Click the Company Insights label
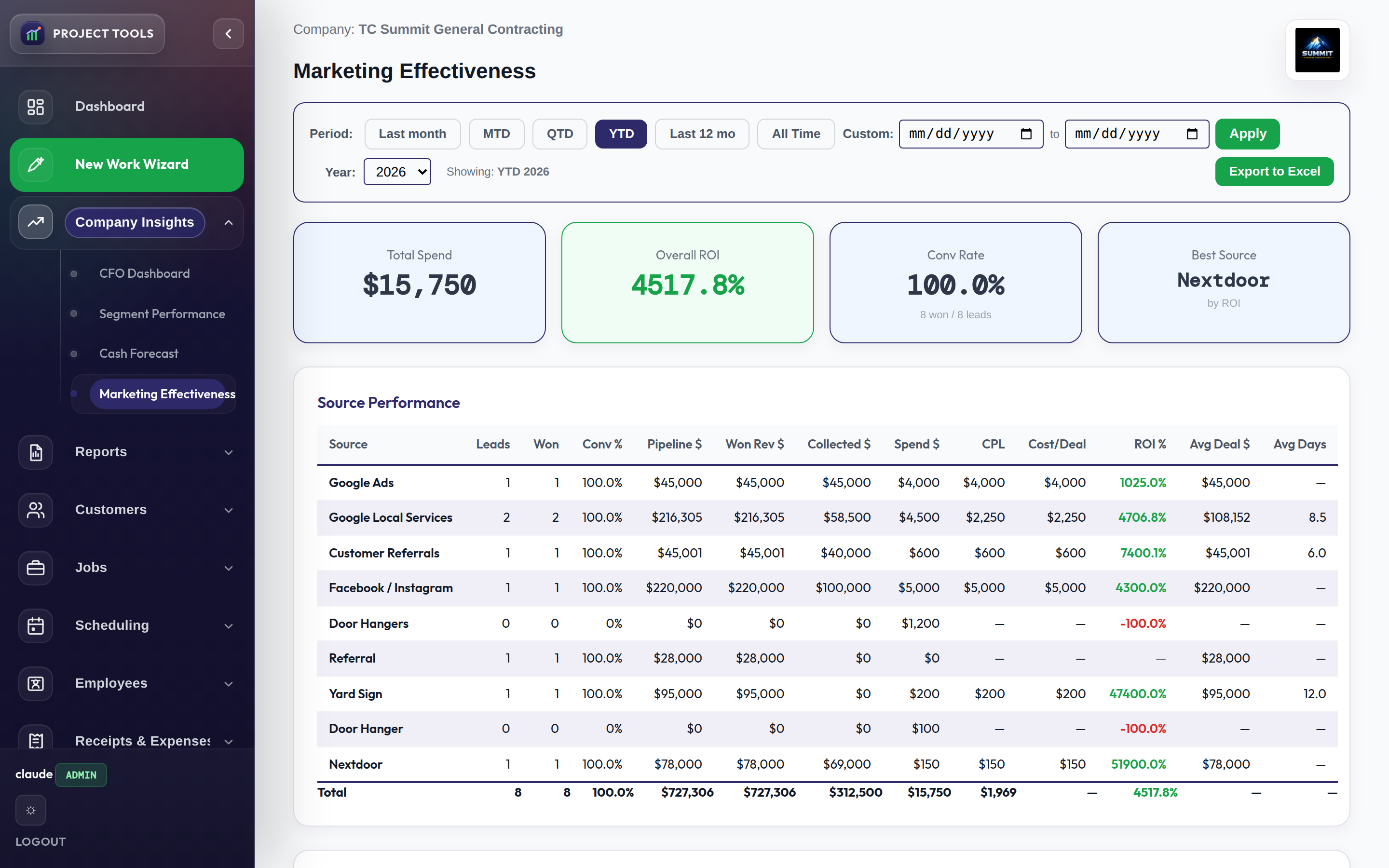Screen dimensions: 1389x868 134,223
